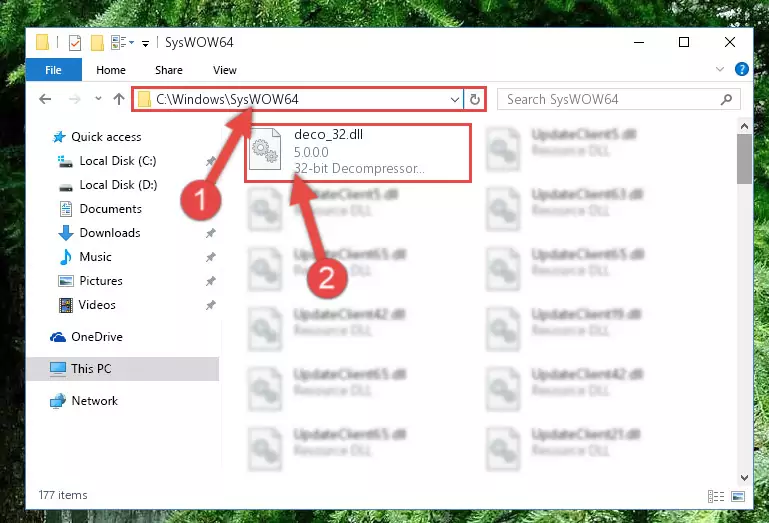Click the 177 items status text
Screen dimensions: 769x523
pyautogui.click(x=63, y=495)
